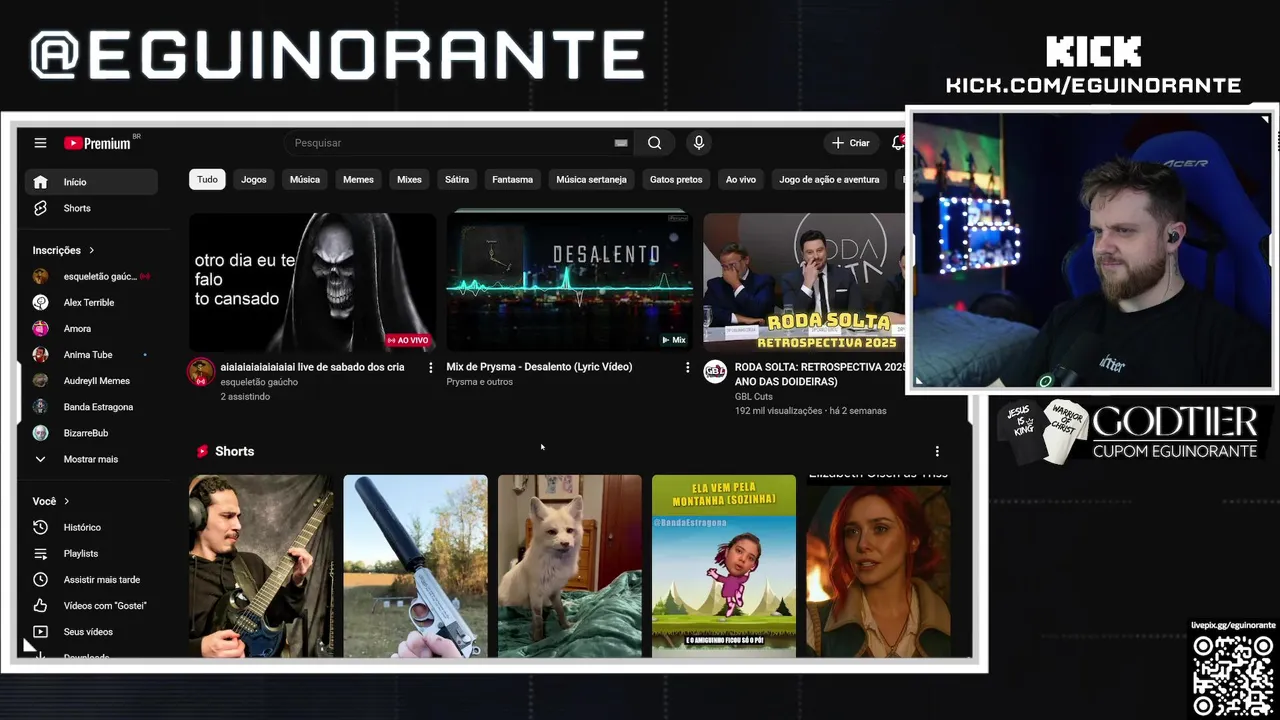
Task: Click the Anima Tube channel avatar
Action: click(40, 354)
